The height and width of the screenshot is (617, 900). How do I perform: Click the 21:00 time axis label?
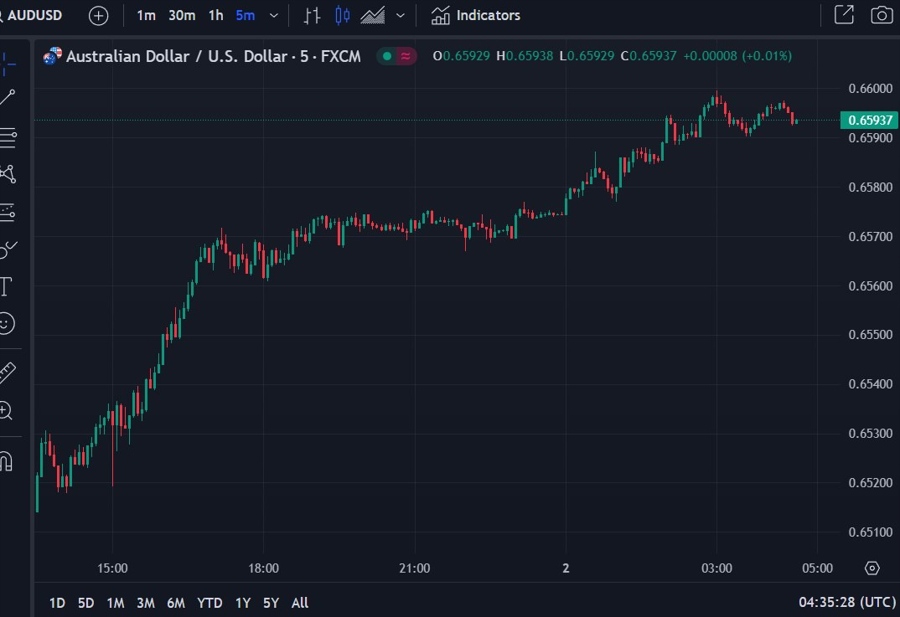point(414,568)
